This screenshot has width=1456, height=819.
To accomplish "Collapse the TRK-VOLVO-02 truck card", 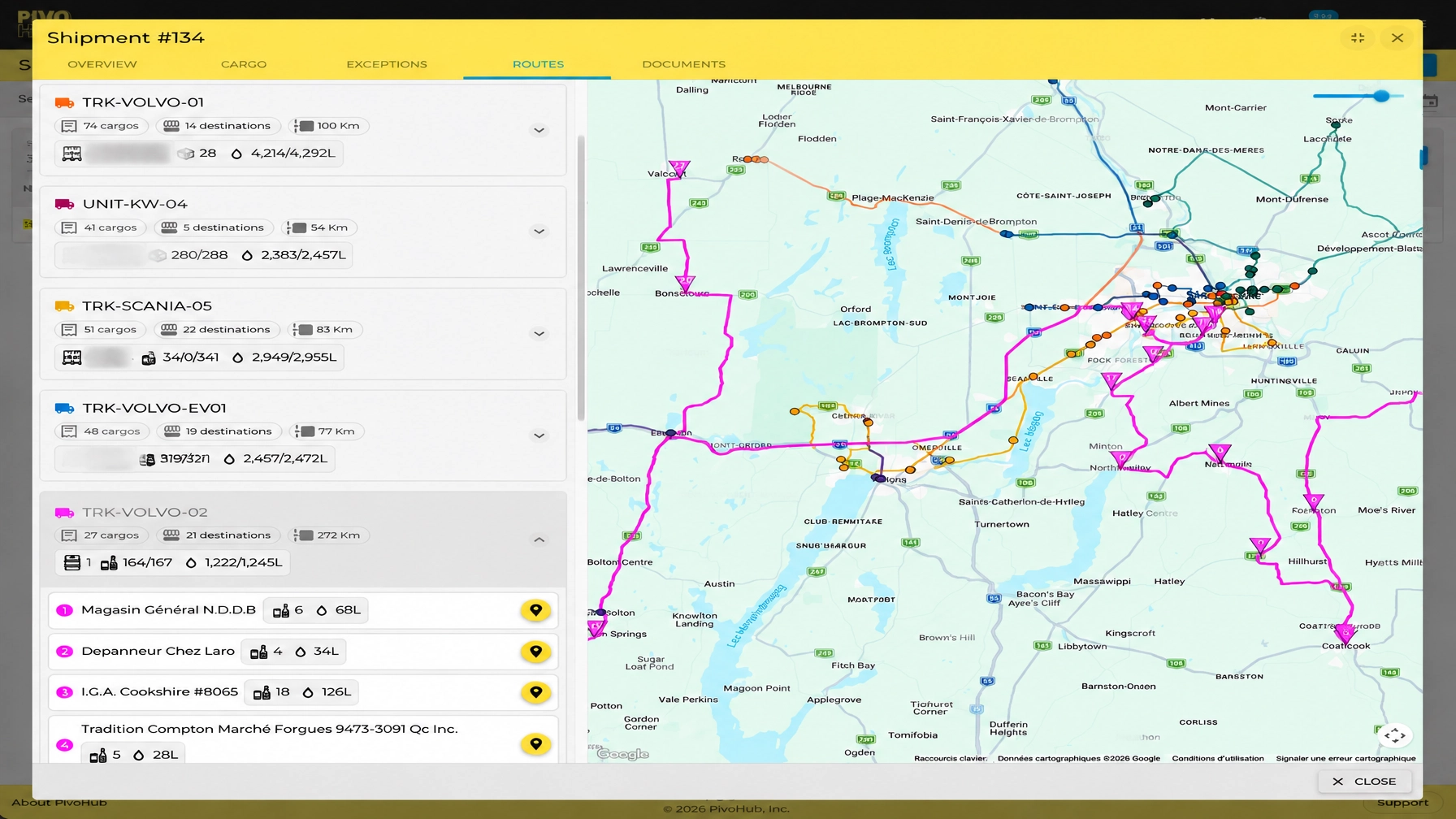I will (539, 539).
